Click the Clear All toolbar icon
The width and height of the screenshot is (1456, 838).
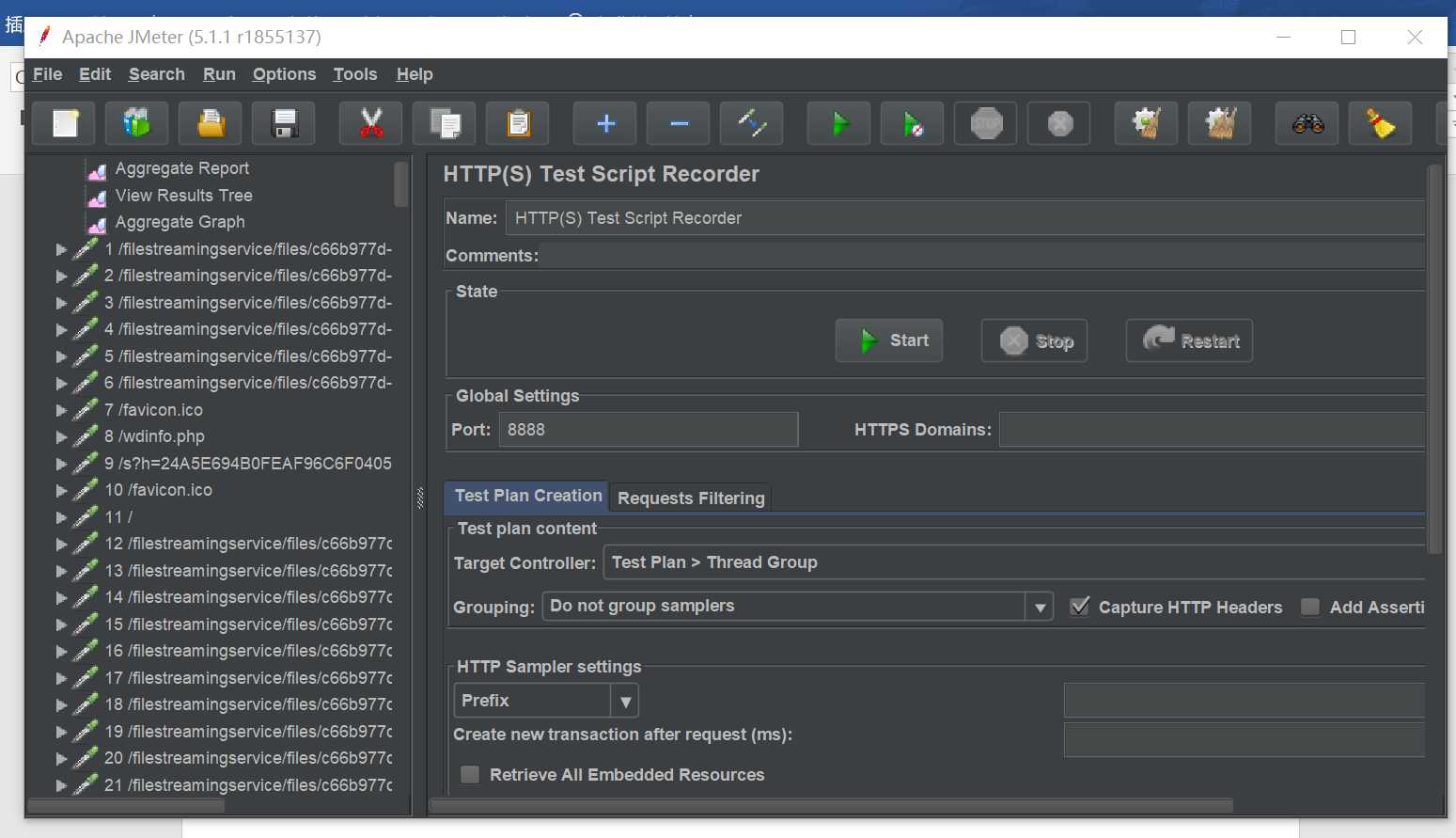[x=1219, y=123]
